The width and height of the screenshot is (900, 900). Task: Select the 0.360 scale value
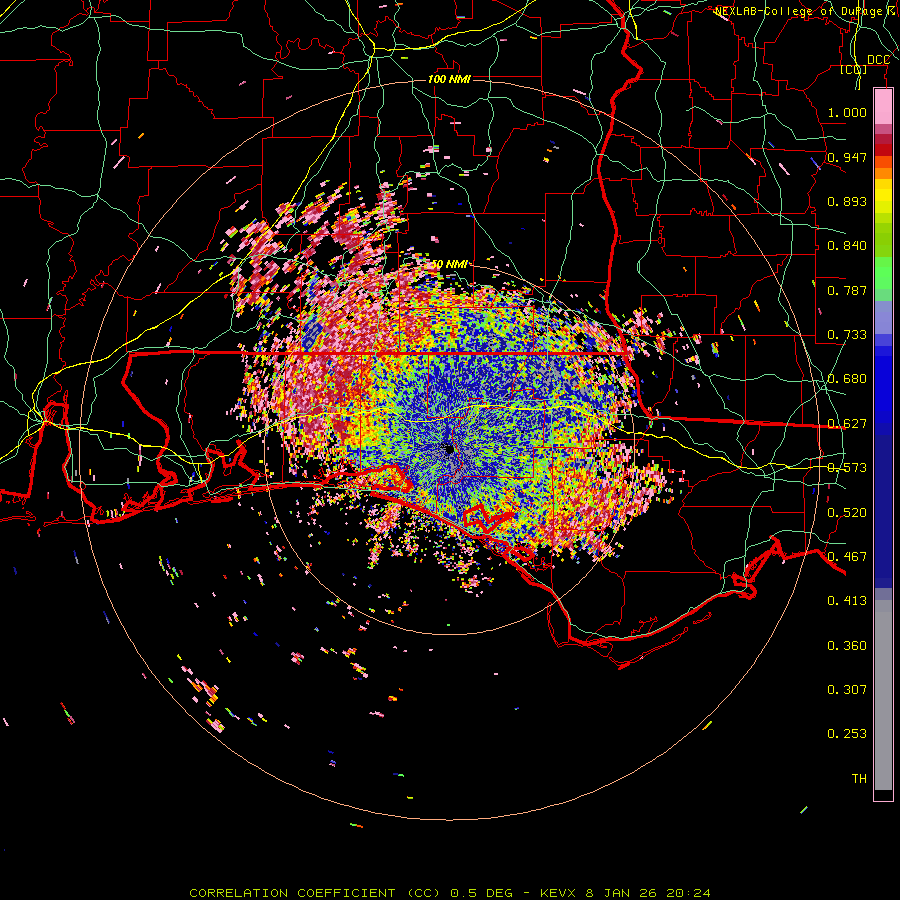pos(847,646)
